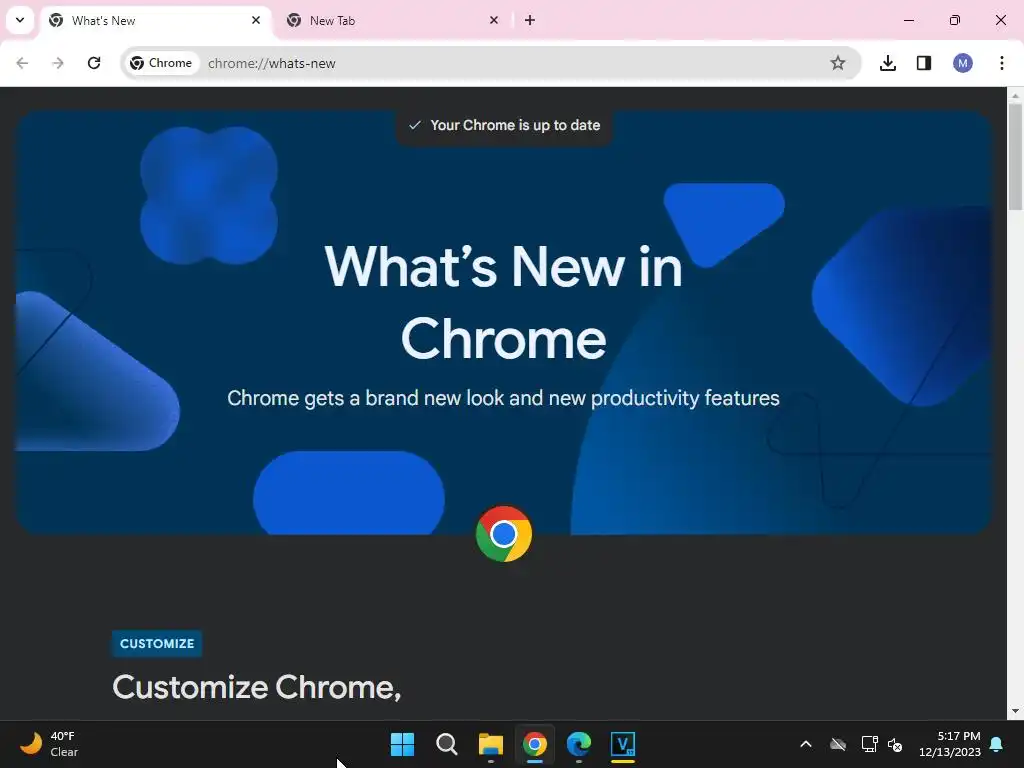1024x768 pixels.
Task: Go forward to next page
Action: coord(58,63)
